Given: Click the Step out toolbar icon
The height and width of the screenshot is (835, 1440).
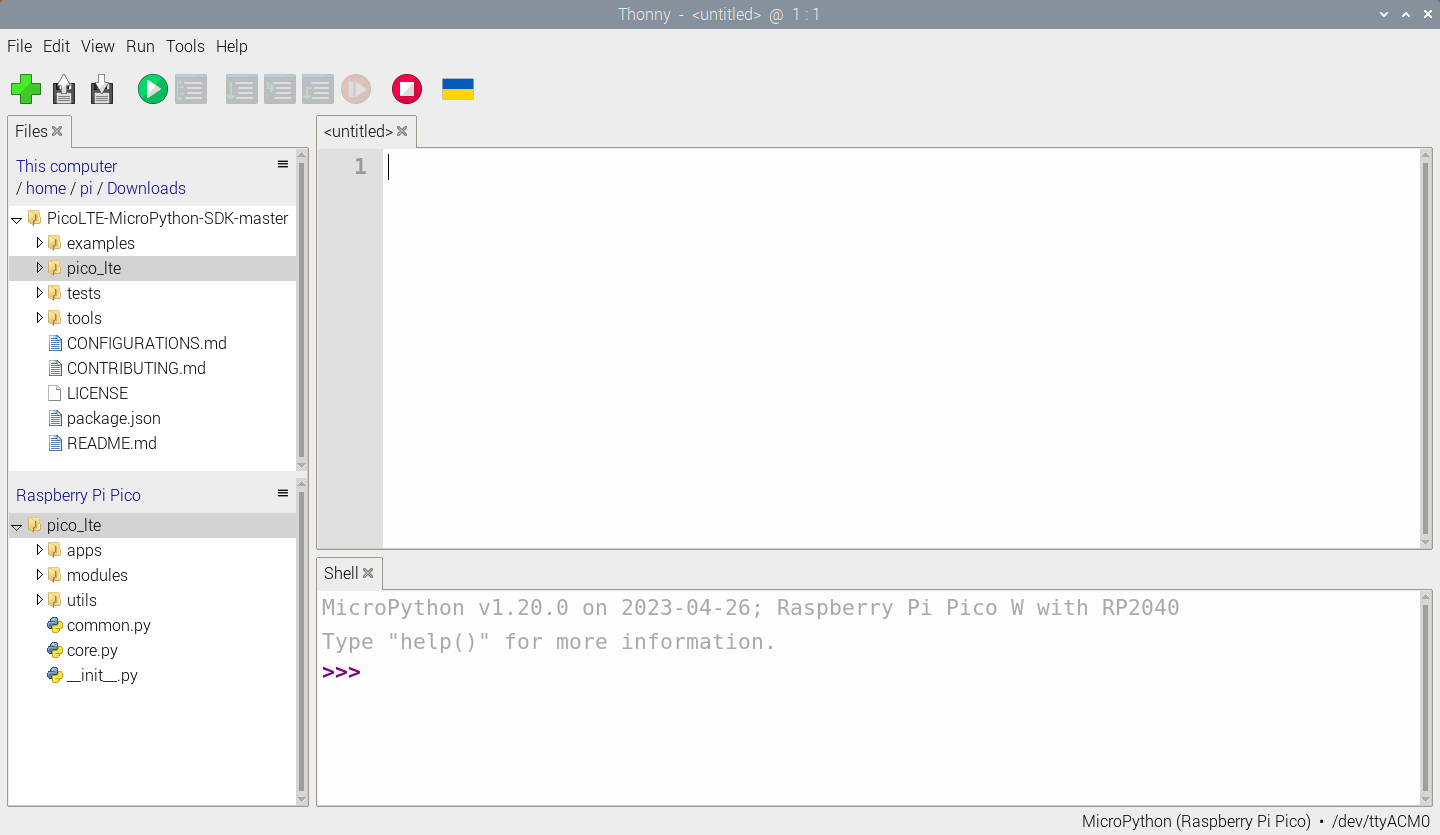Looking at the screenshot, I should tap(317, 89).
